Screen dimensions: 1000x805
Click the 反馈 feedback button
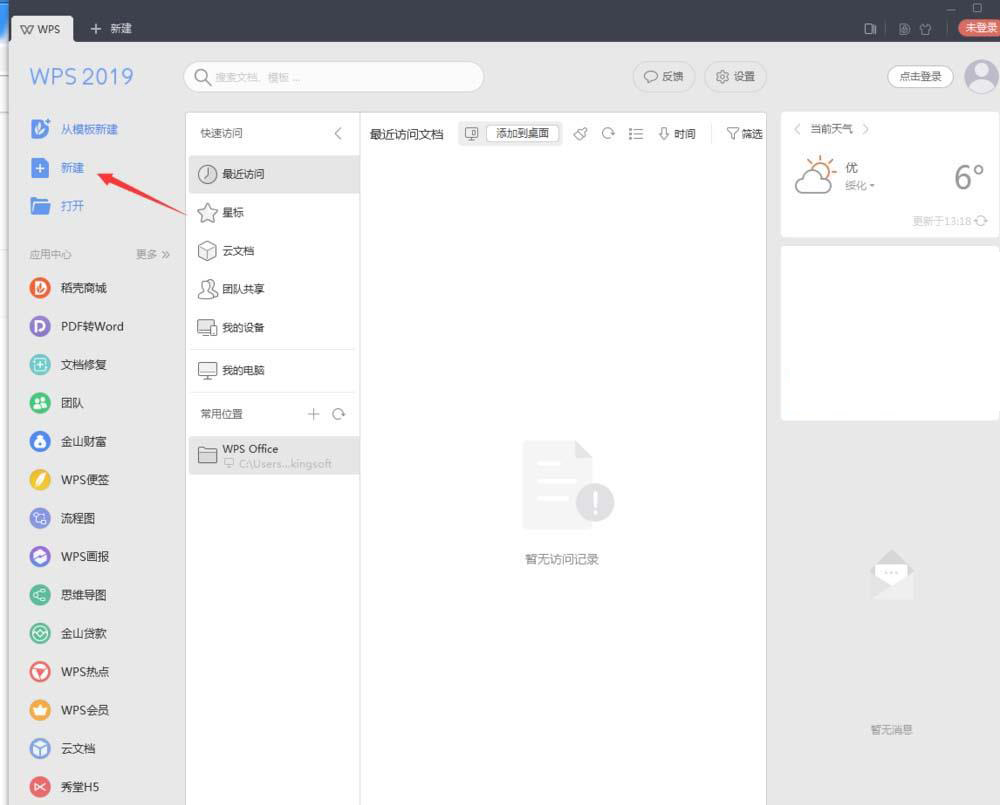click(664, 77)
